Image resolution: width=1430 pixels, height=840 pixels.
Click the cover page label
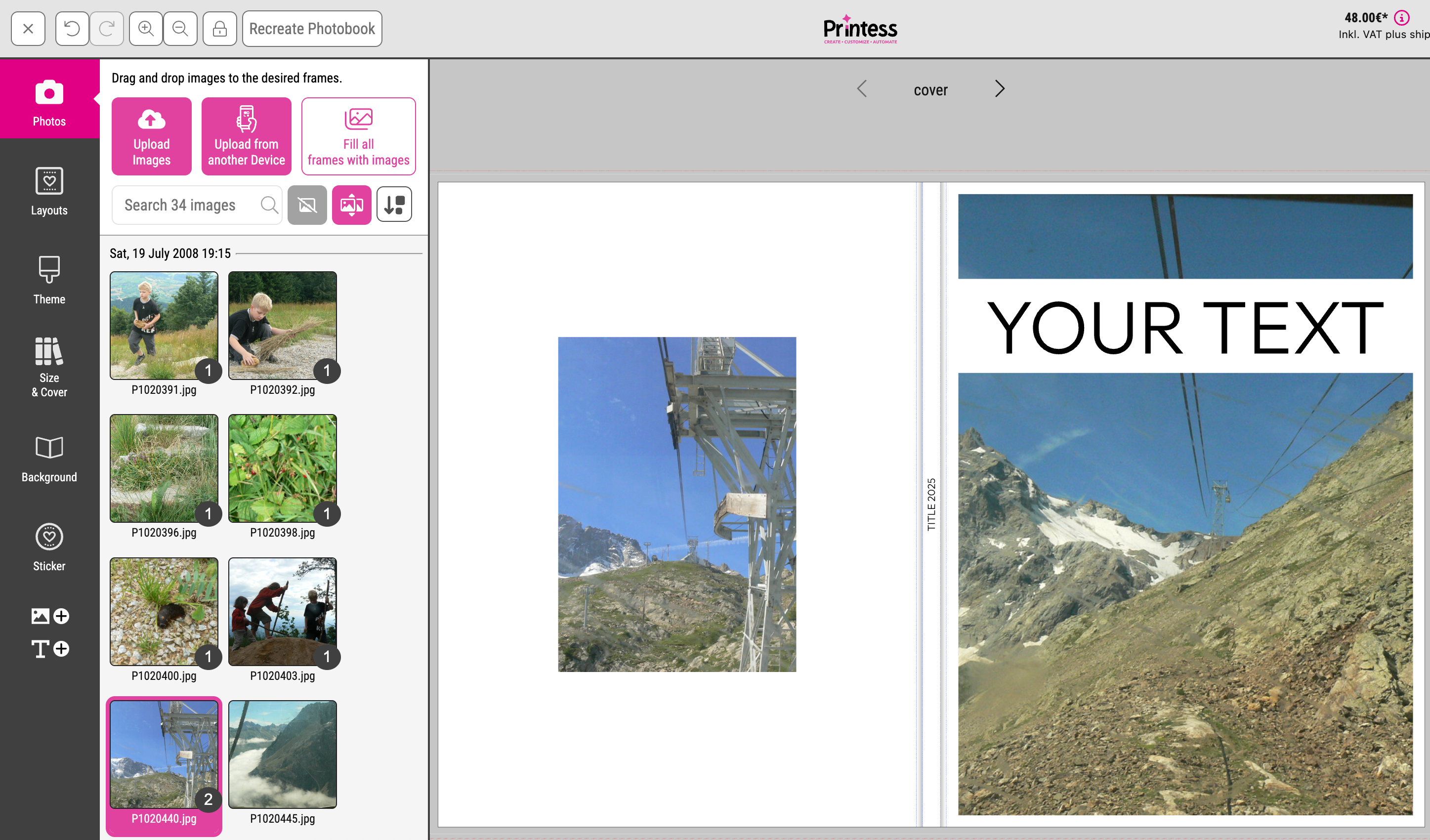click(930, 89)
